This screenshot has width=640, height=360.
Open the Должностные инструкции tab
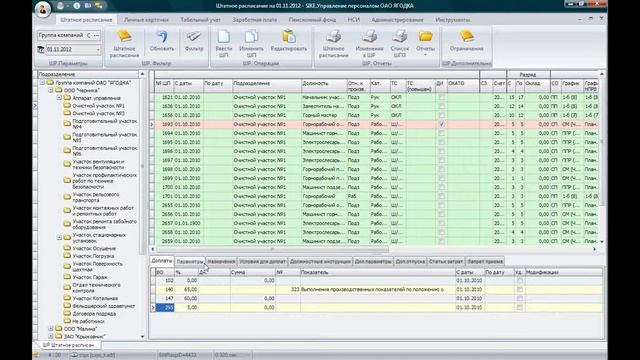point(320,261)
